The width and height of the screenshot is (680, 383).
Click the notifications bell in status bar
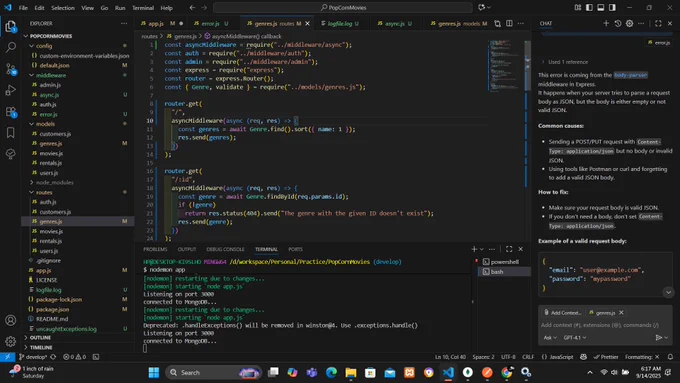[x=670, y=357]
